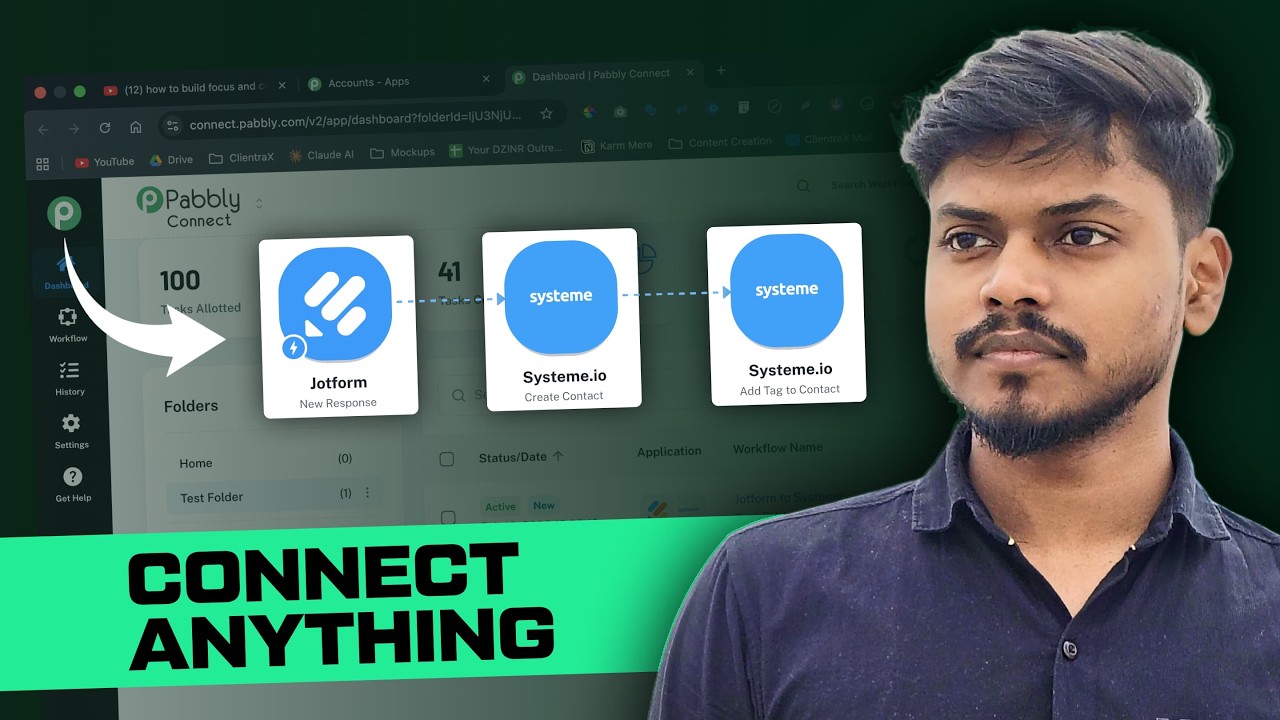Click the Workflow Name column header
This screenshot has width=1280, height=720.
coord(778,449)
